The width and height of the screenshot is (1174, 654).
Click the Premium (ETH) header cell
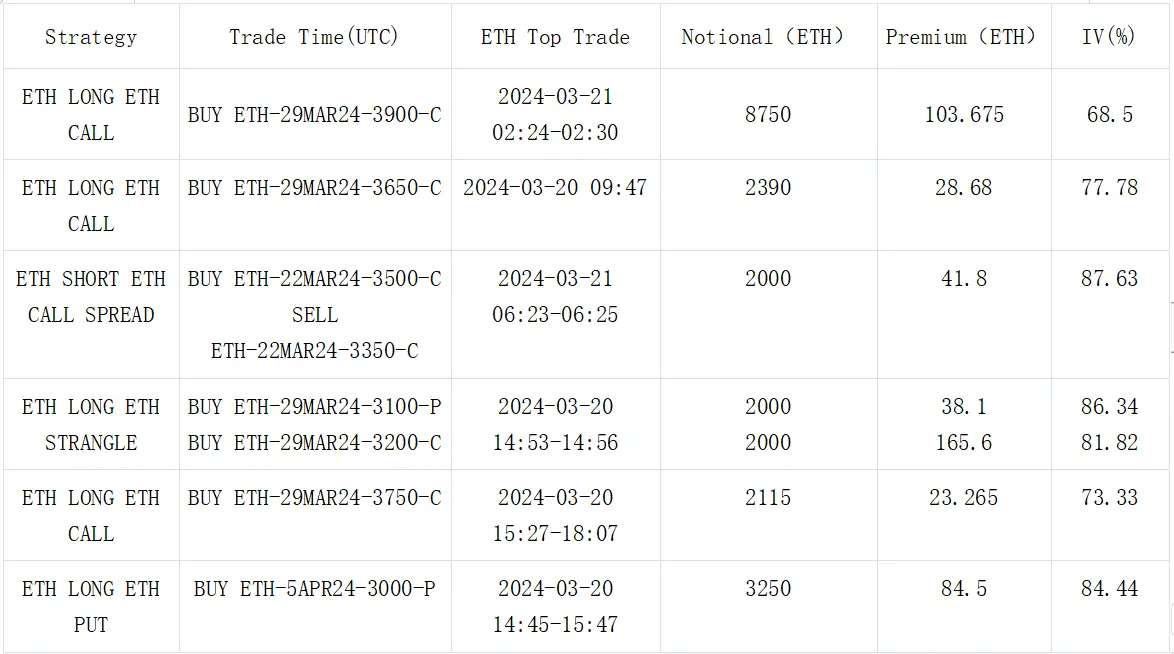(963, 37)
